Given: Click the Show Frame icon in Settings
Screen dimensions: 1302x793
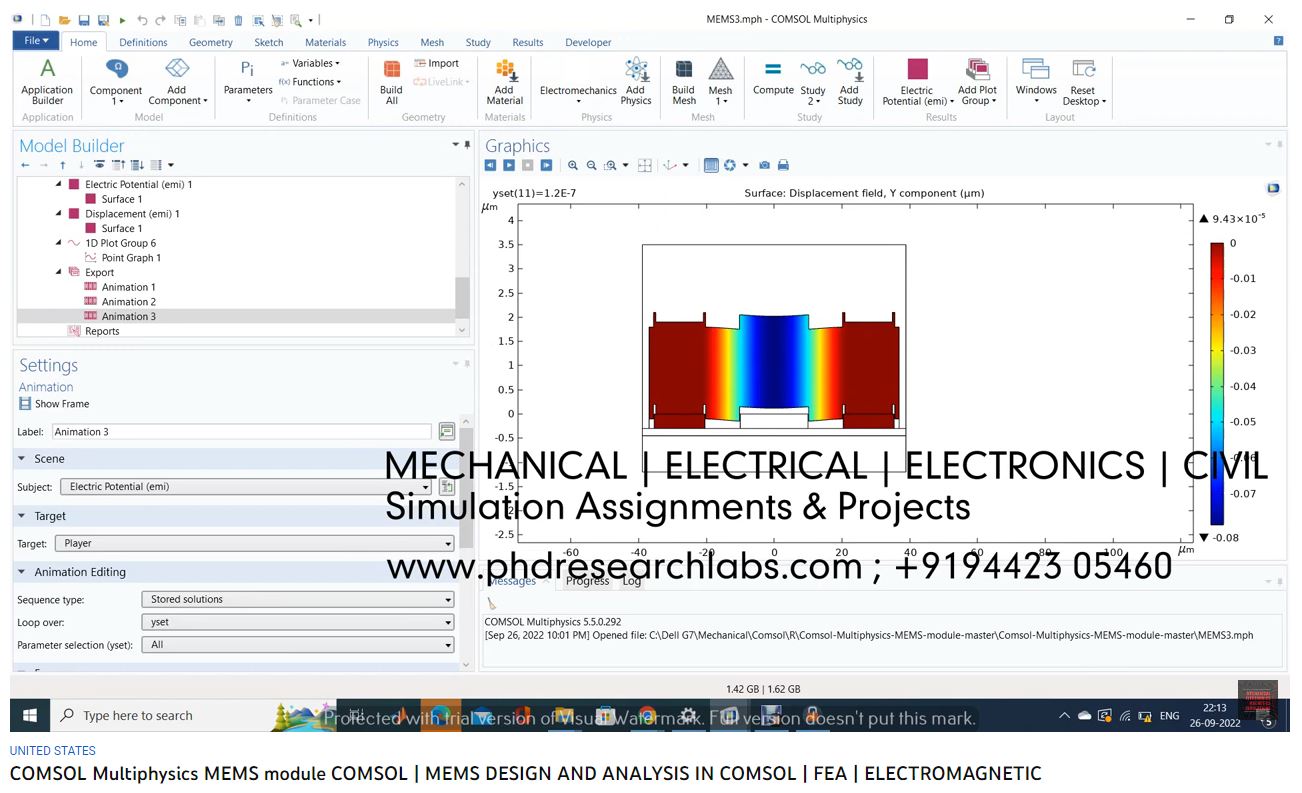Looking at the screenshot, I should 25,404.
